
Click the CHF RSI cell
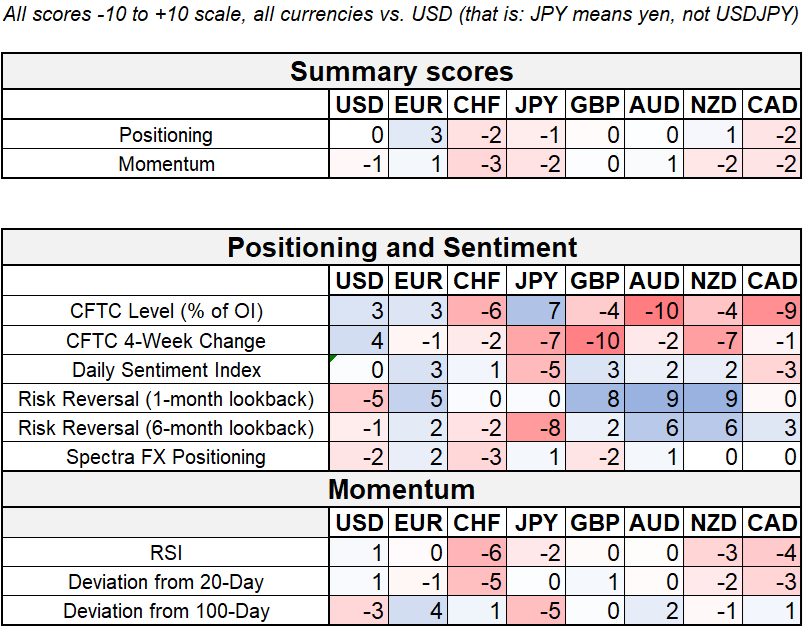coord(478,552)
